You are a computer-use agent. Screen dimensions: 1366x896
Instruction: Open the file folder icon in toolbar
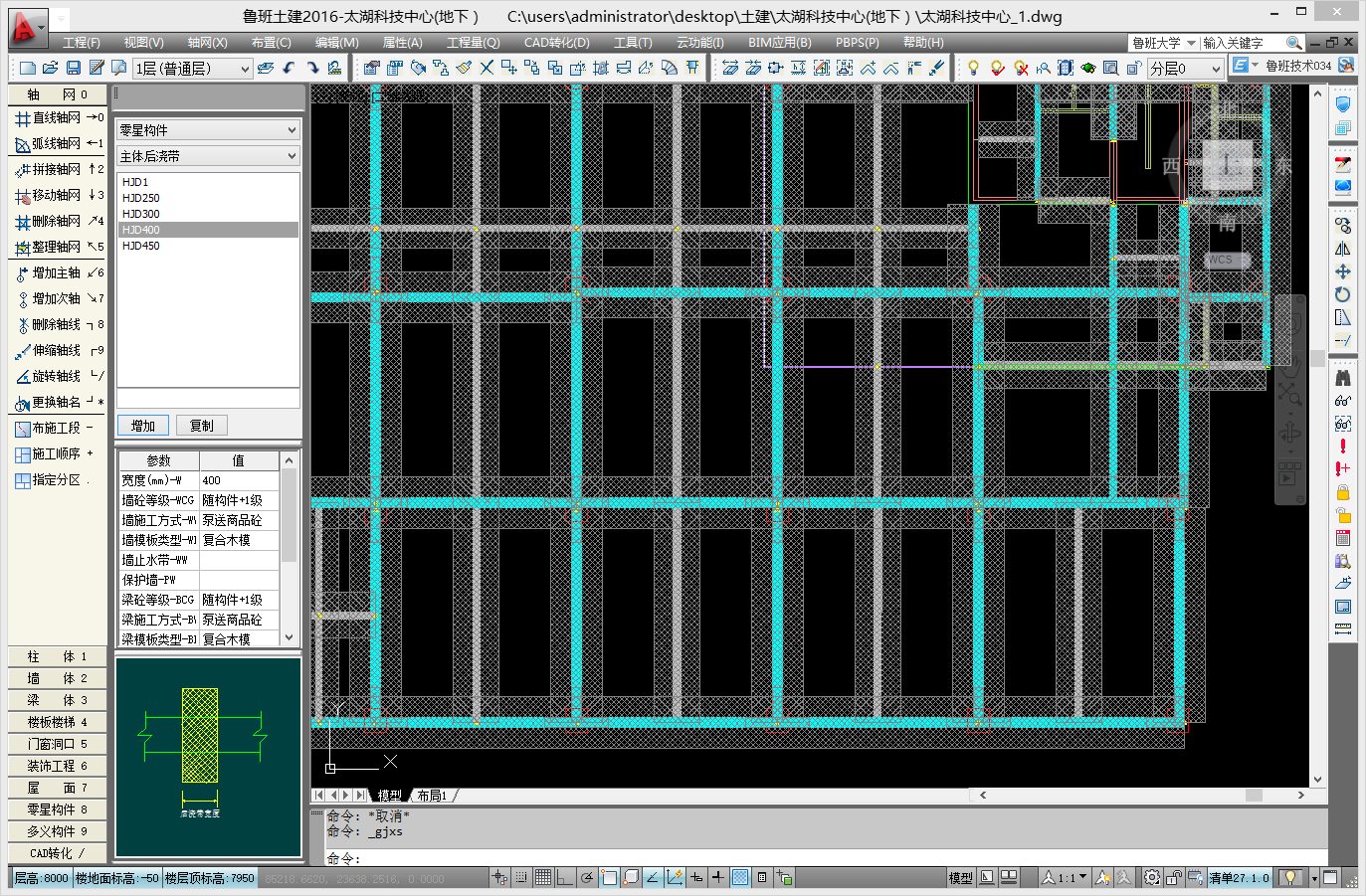[x=49, y=68]
